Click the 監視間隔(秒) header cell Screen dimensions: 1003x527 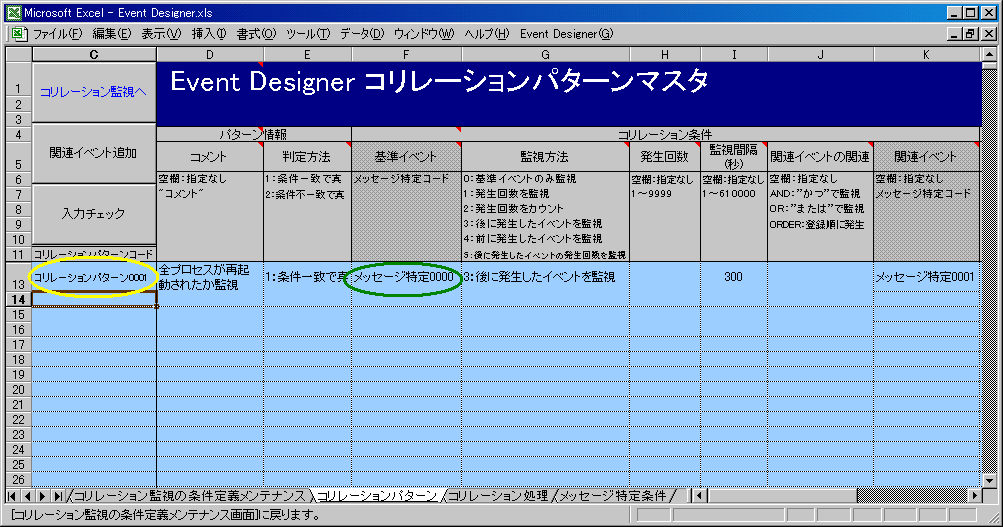734,157
